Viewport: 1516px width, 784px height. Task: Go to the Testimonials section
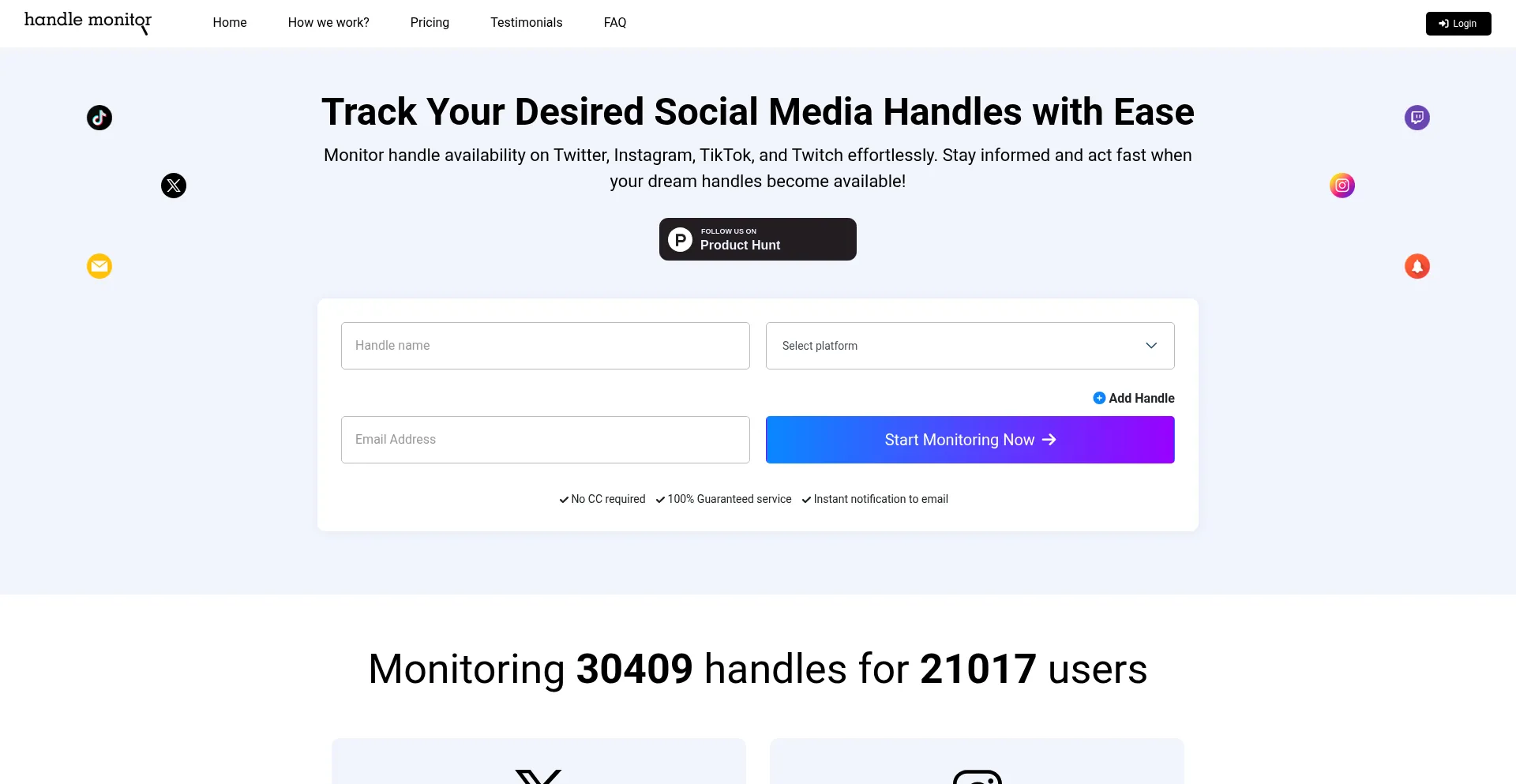coord(526,22)
